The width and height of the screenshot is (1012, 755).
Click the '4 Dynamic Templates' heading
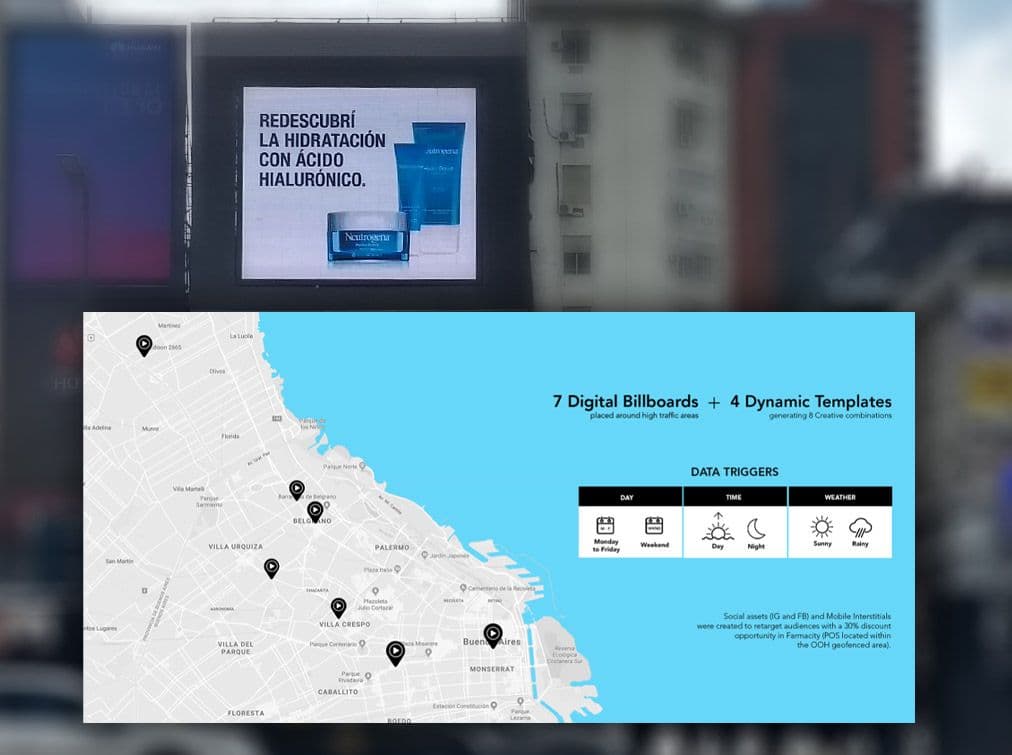(811, 401)
